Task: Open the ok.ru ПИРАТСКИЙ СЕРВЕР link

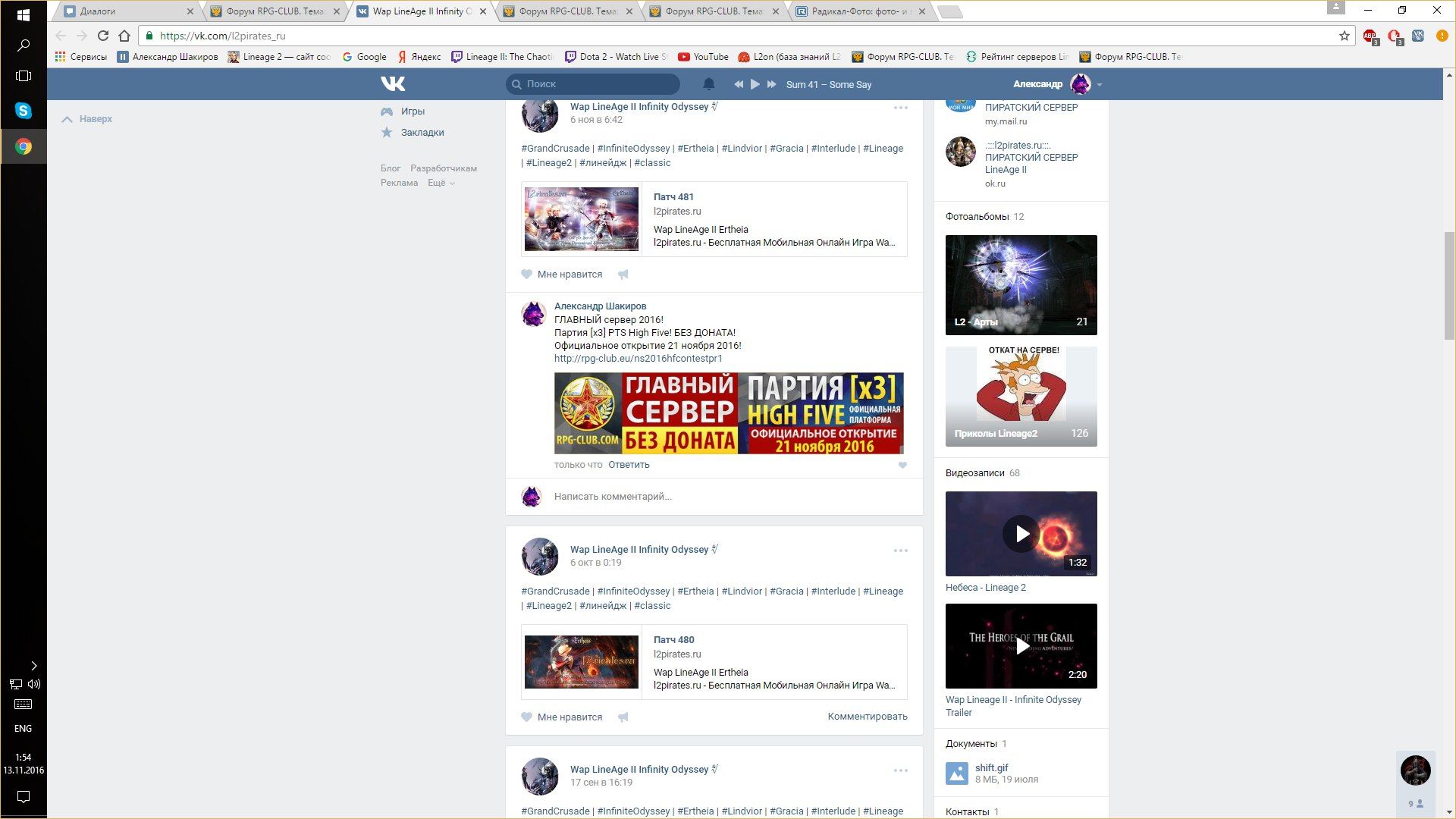Action: tap(1031, 158)
